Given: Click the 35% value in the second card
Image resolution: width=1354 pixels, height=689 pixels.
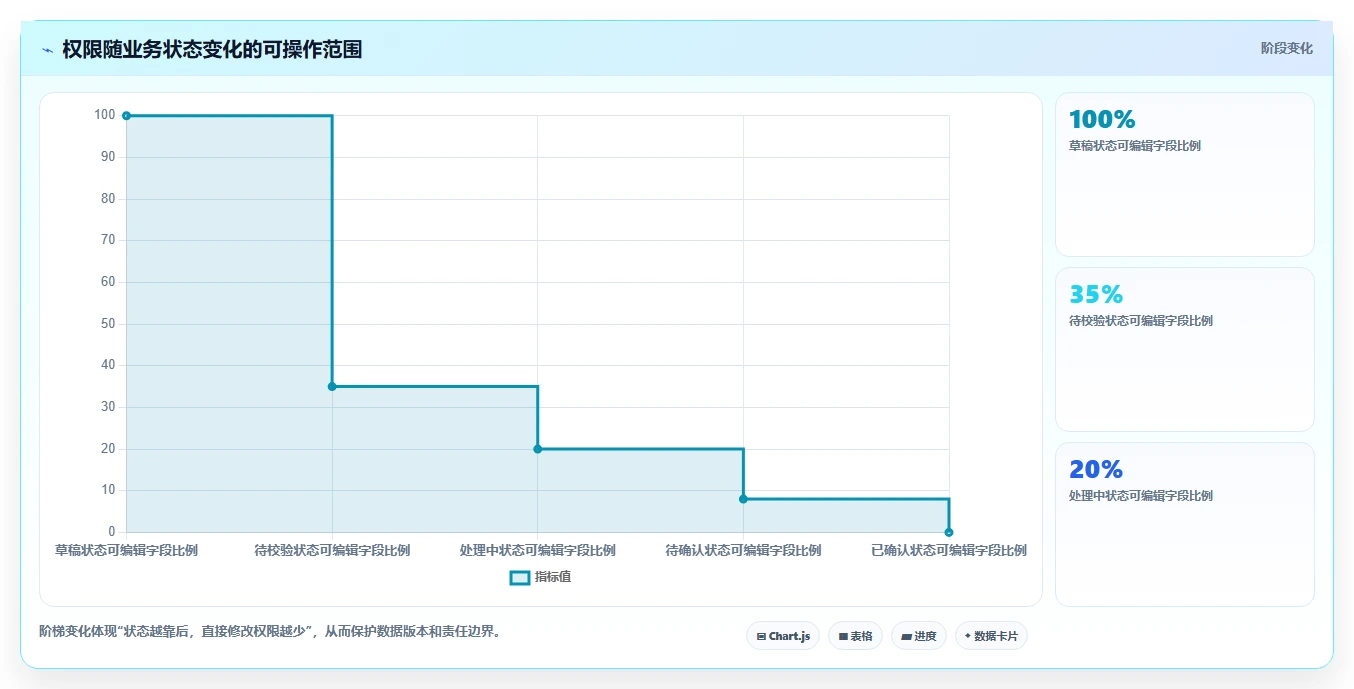Looking at the screenshot, I should (x=1096, y=295).
